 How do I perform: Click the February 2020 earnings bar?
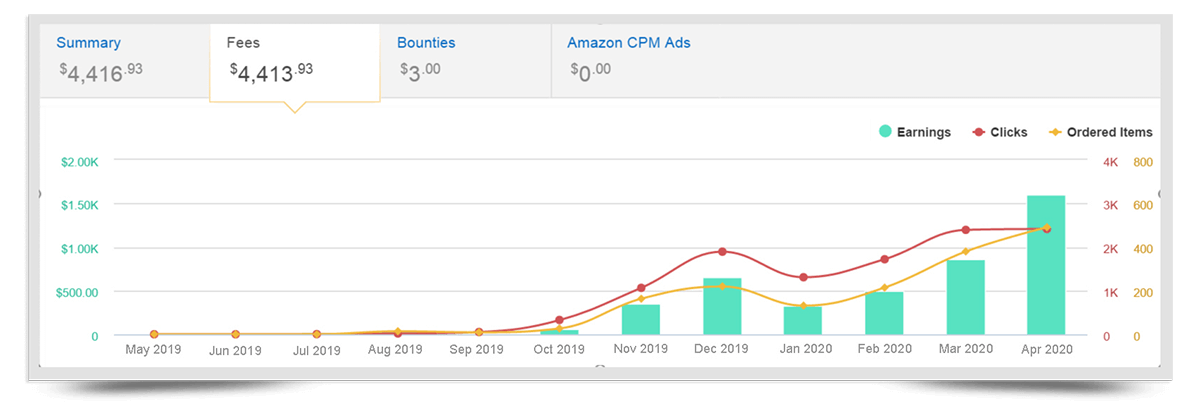[884, 313]
